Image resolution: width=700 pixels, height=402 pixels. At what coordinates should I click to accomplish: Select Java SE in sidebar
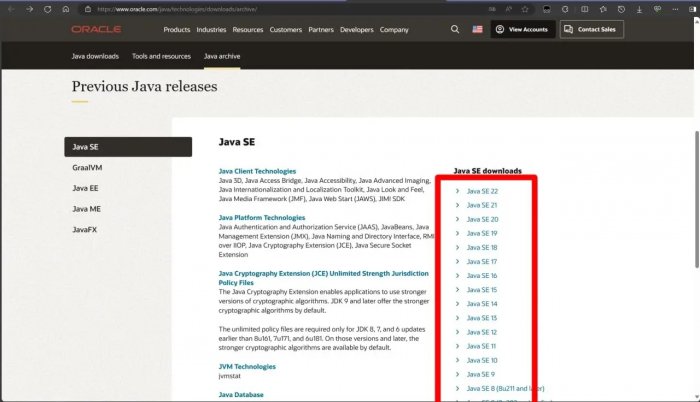pyautogui.click(x=128, y=147)
